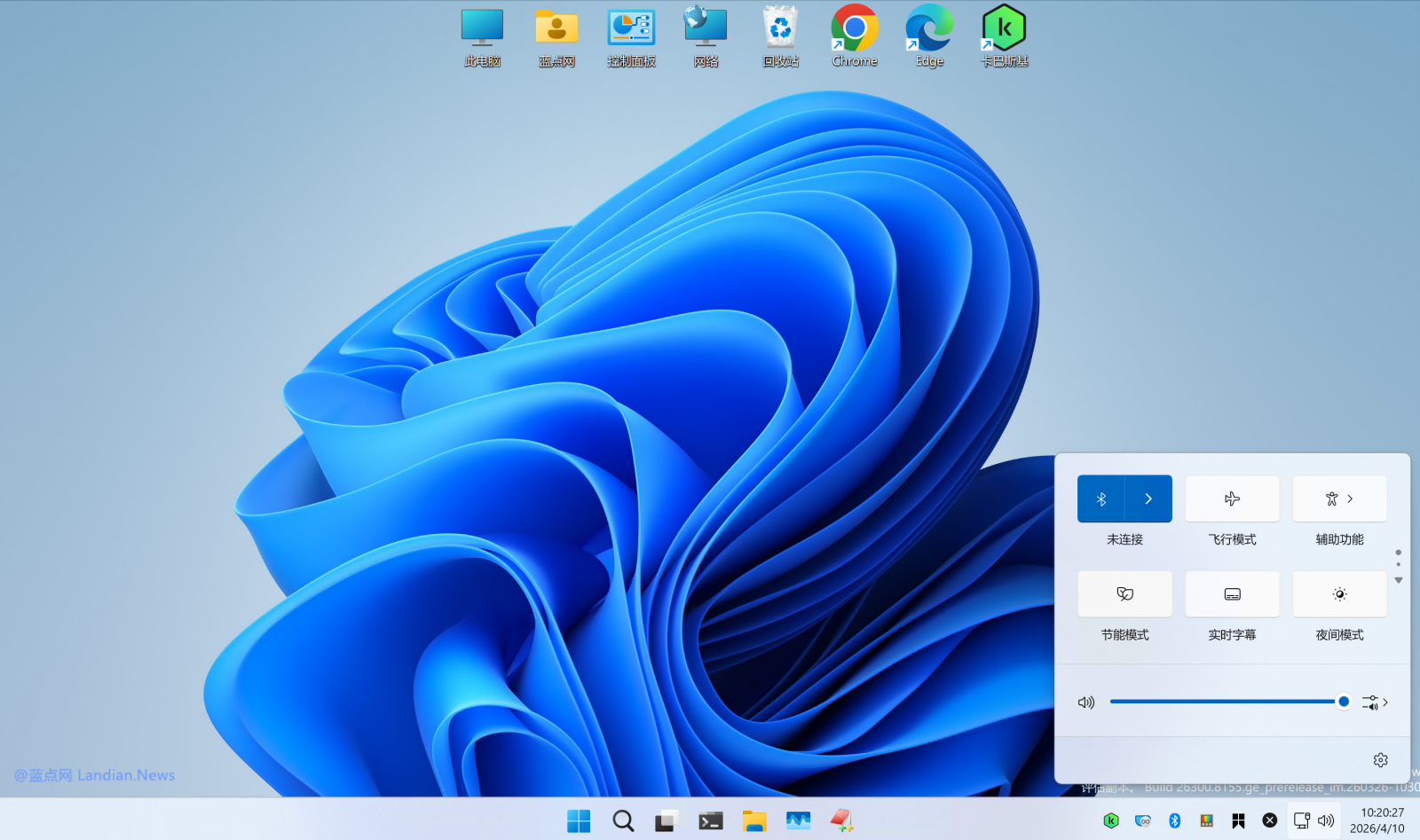The width and height of the screenshot is (1420, 840).
Task: Open the Windows Start menu
Action: pyautogui.click(x=579, y=821)
